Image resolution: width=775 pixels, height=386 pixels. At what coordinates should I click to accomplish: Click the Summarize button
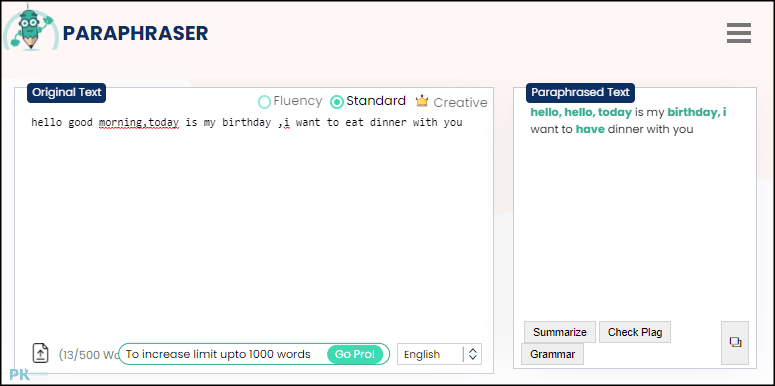(560, 332)
